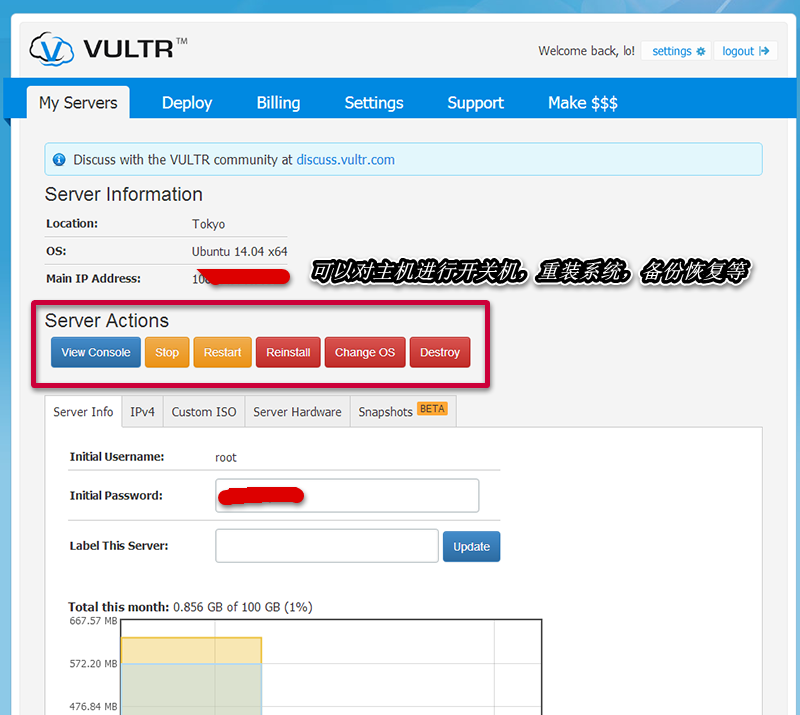The width and height of the screenshot is (800, 715).
Task: Open the Deploy navigation tab
Action: (187, 103)
